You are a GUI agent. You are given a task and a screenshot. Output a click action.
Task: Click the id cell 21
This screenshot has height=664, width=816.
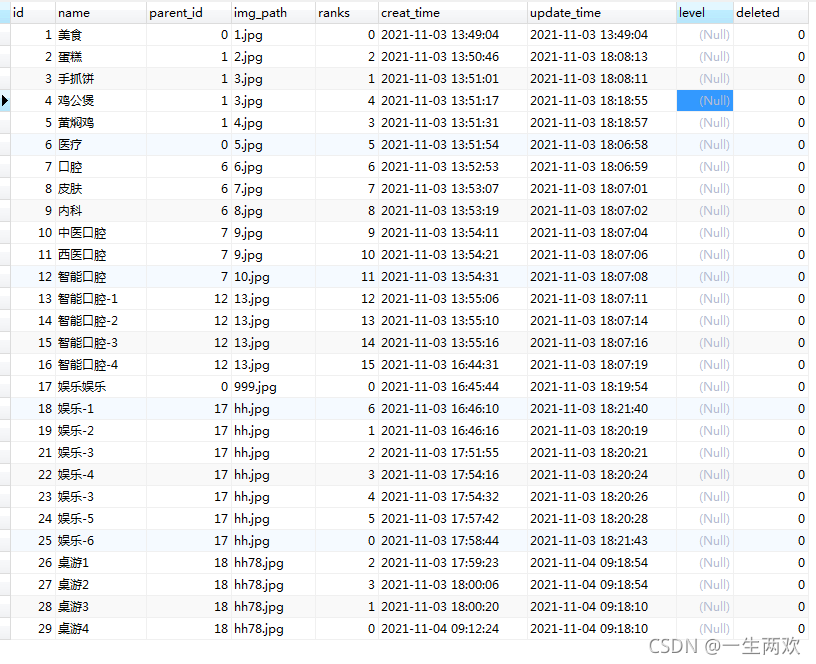33,453
